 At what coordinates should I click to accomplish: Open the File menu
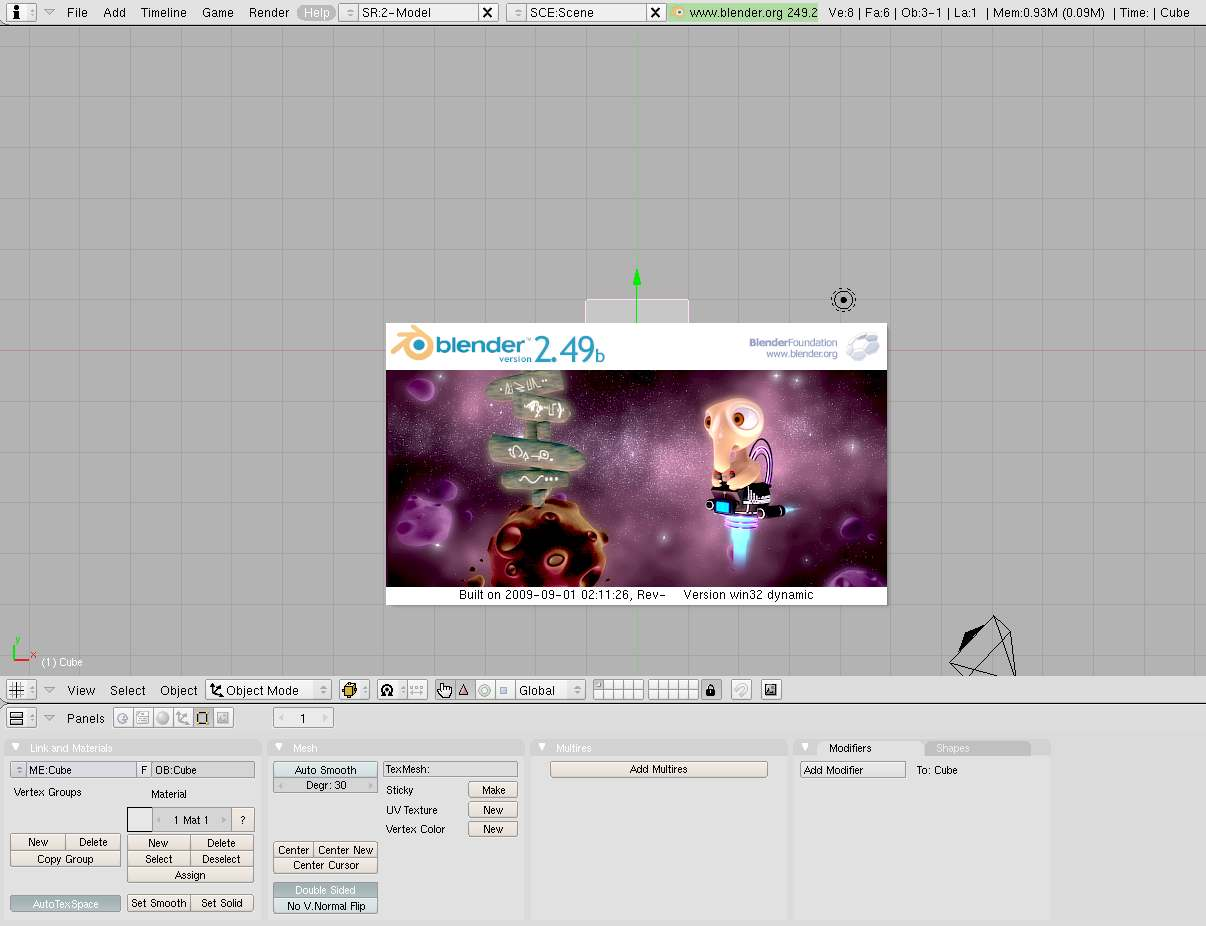[x=77, y=12]
